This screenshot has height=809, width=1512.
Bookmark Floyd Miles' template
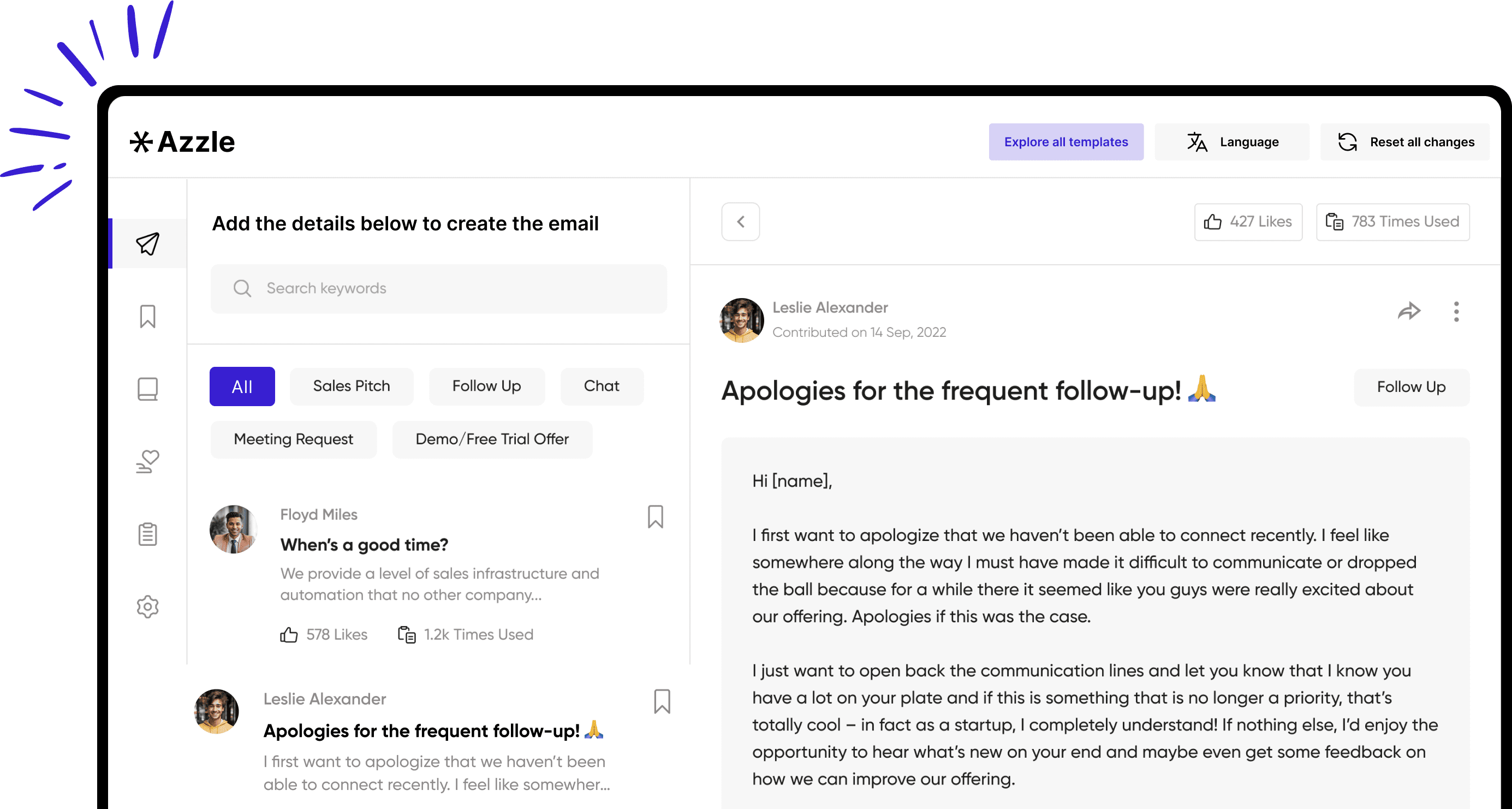coord(656,516)
